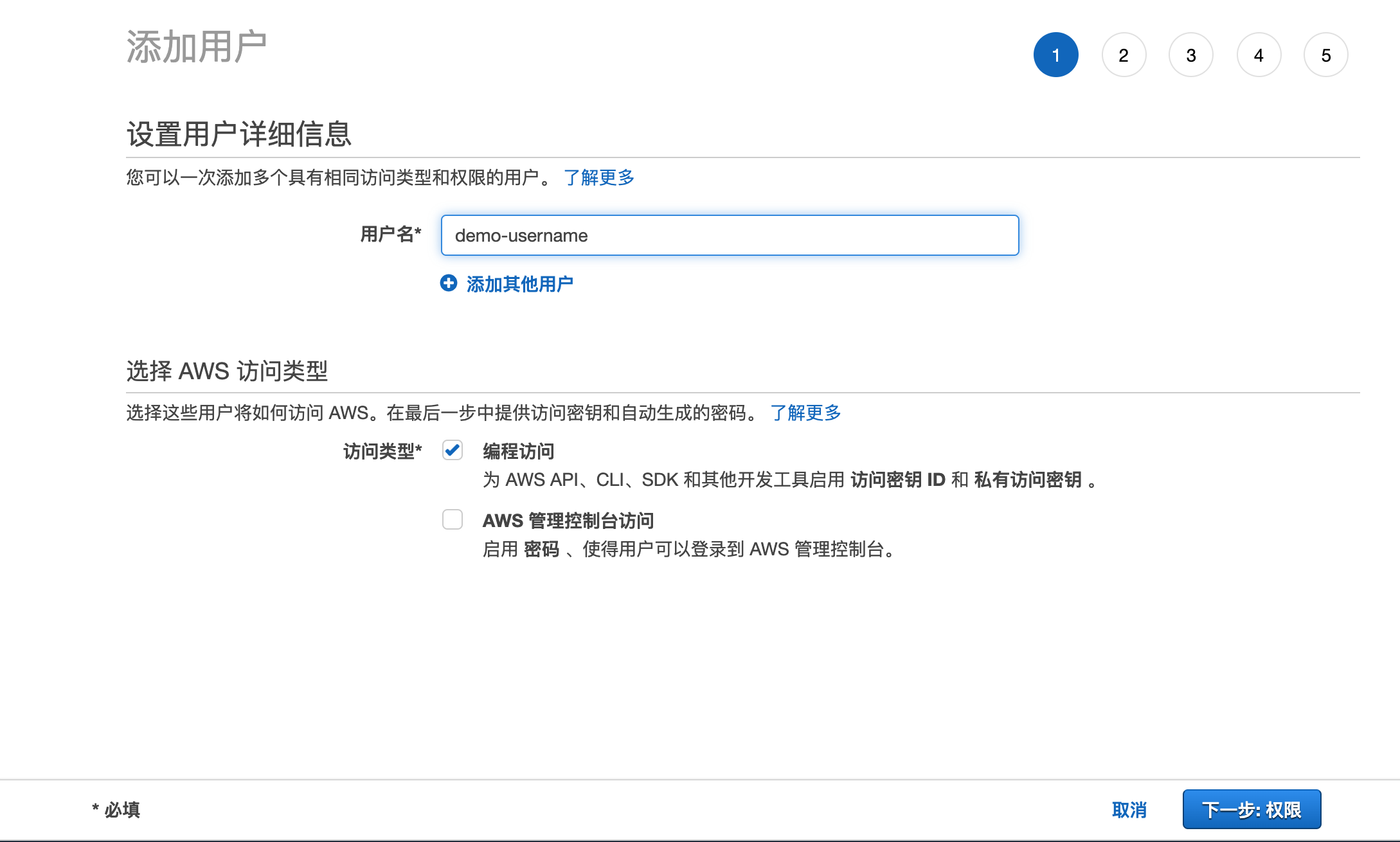
Task: Click 下一步: 权限 button
Action: click(x=1251, y=809)
